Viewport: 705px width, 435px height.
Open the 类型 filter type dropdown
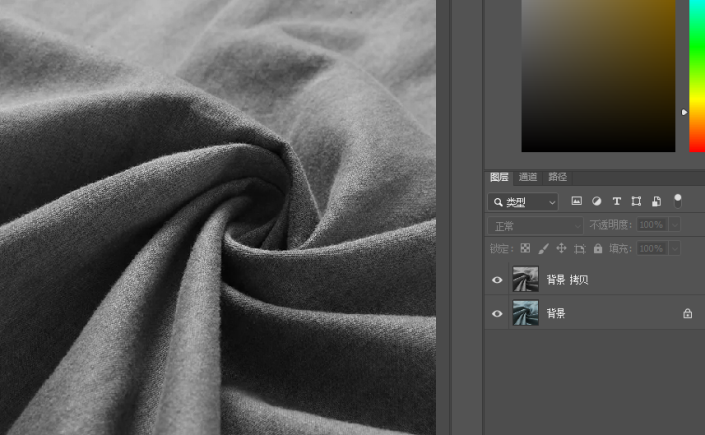tap(523, 202)
